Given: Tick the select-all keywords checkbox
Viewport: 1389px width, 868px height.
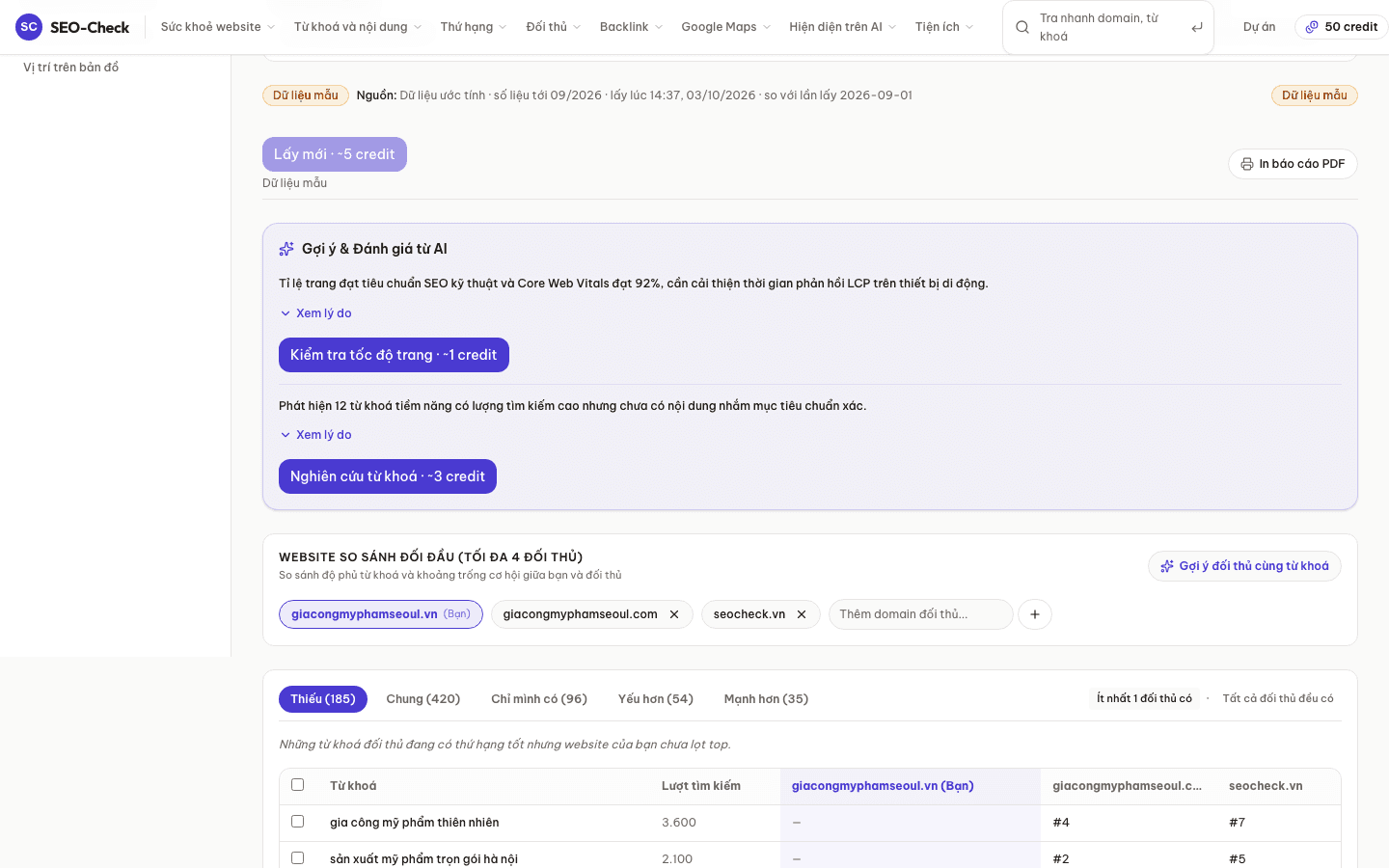Looking at the screenshot, I should (x=298, y=785).
